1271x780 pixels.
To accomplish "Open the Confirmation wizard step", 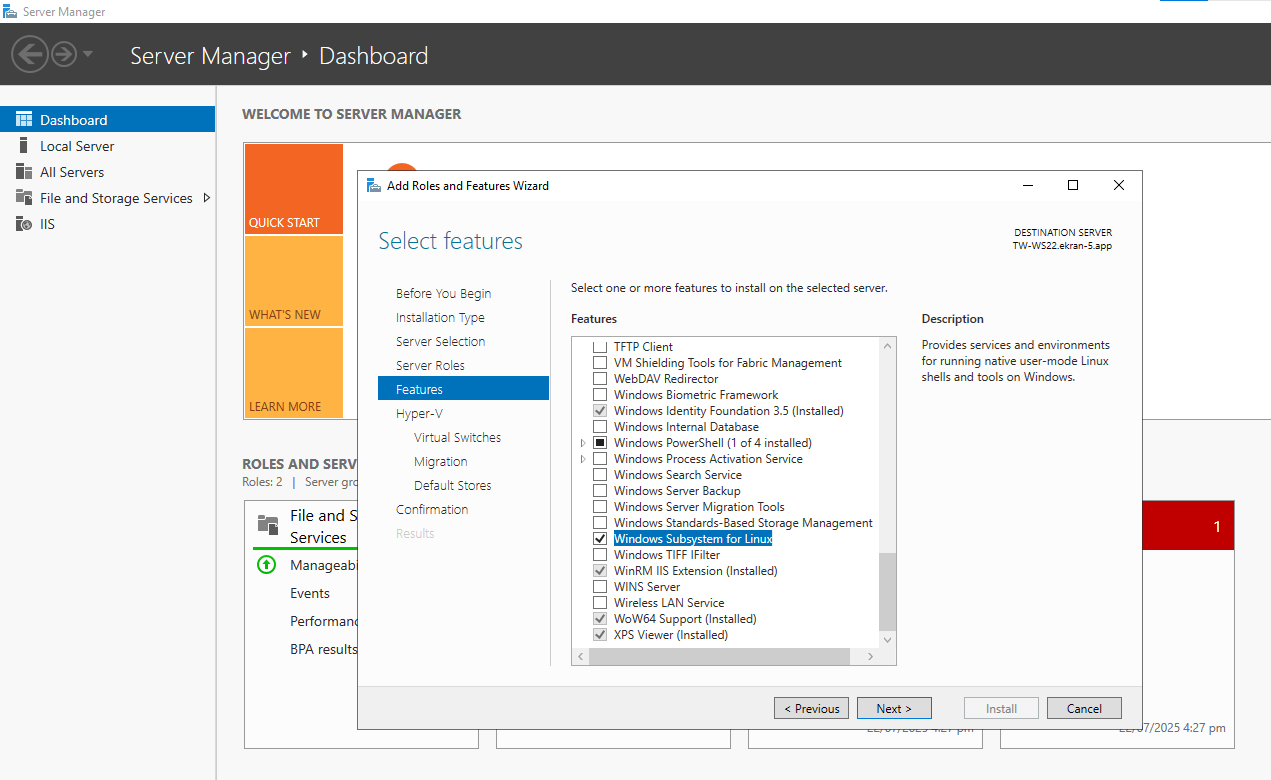I will coord(432,509).
